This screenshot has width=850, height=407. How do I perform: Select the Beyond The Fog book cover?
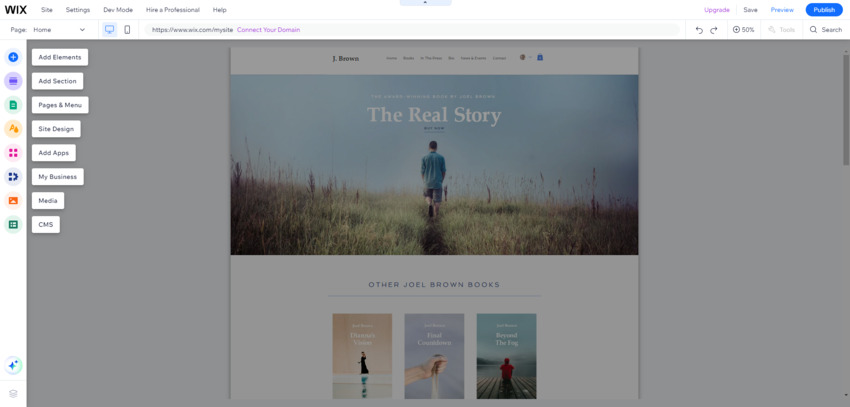(506, 356)
